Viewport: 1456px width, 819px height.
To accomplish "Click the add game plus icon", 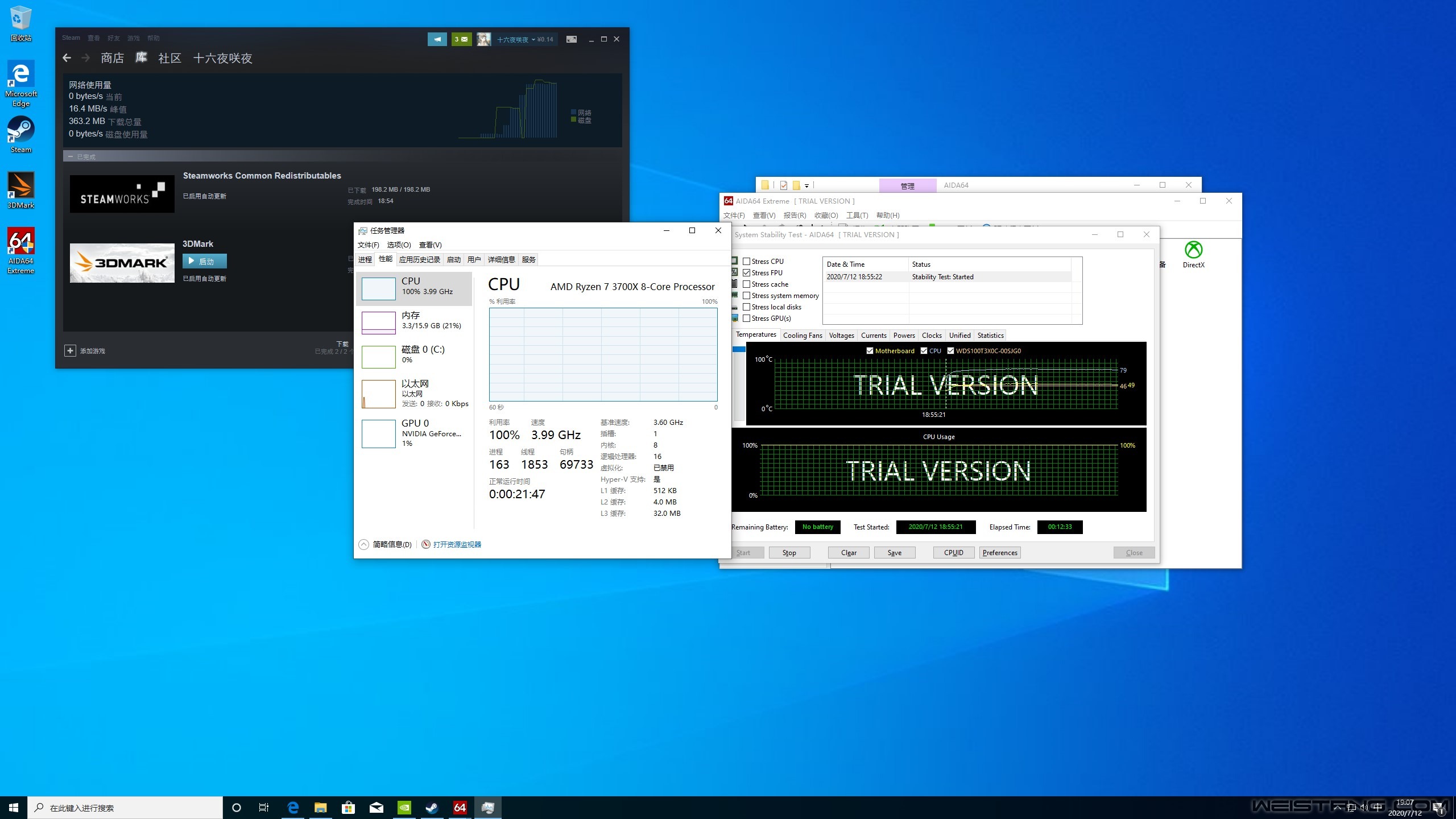I will 70,351.
